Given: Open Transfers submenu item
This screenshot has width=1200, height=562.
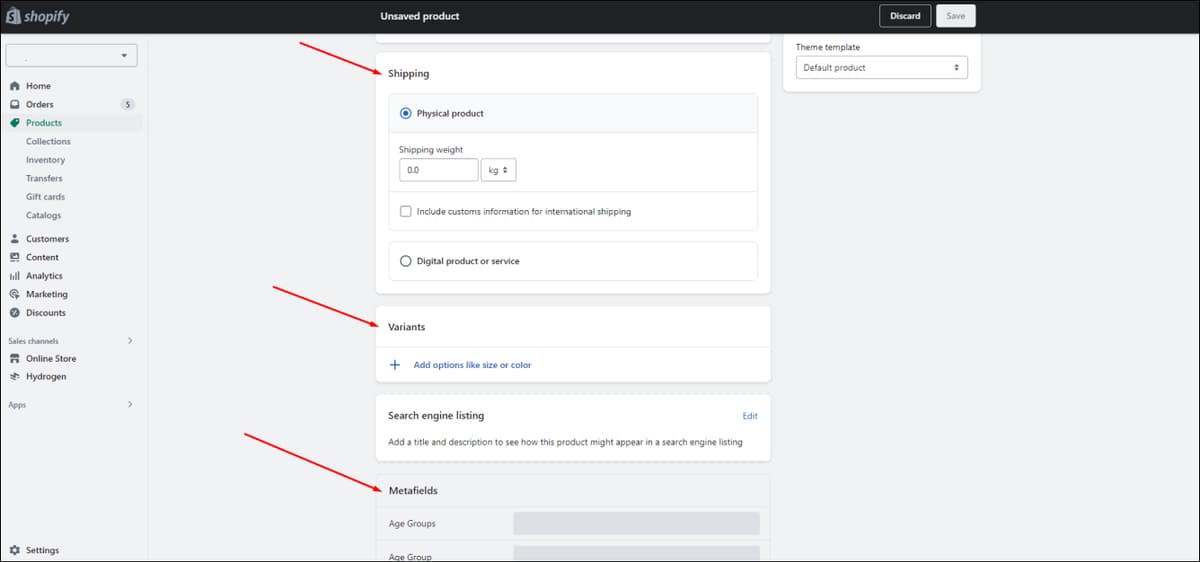Looking at the screenshot, I should coord(44,178).
